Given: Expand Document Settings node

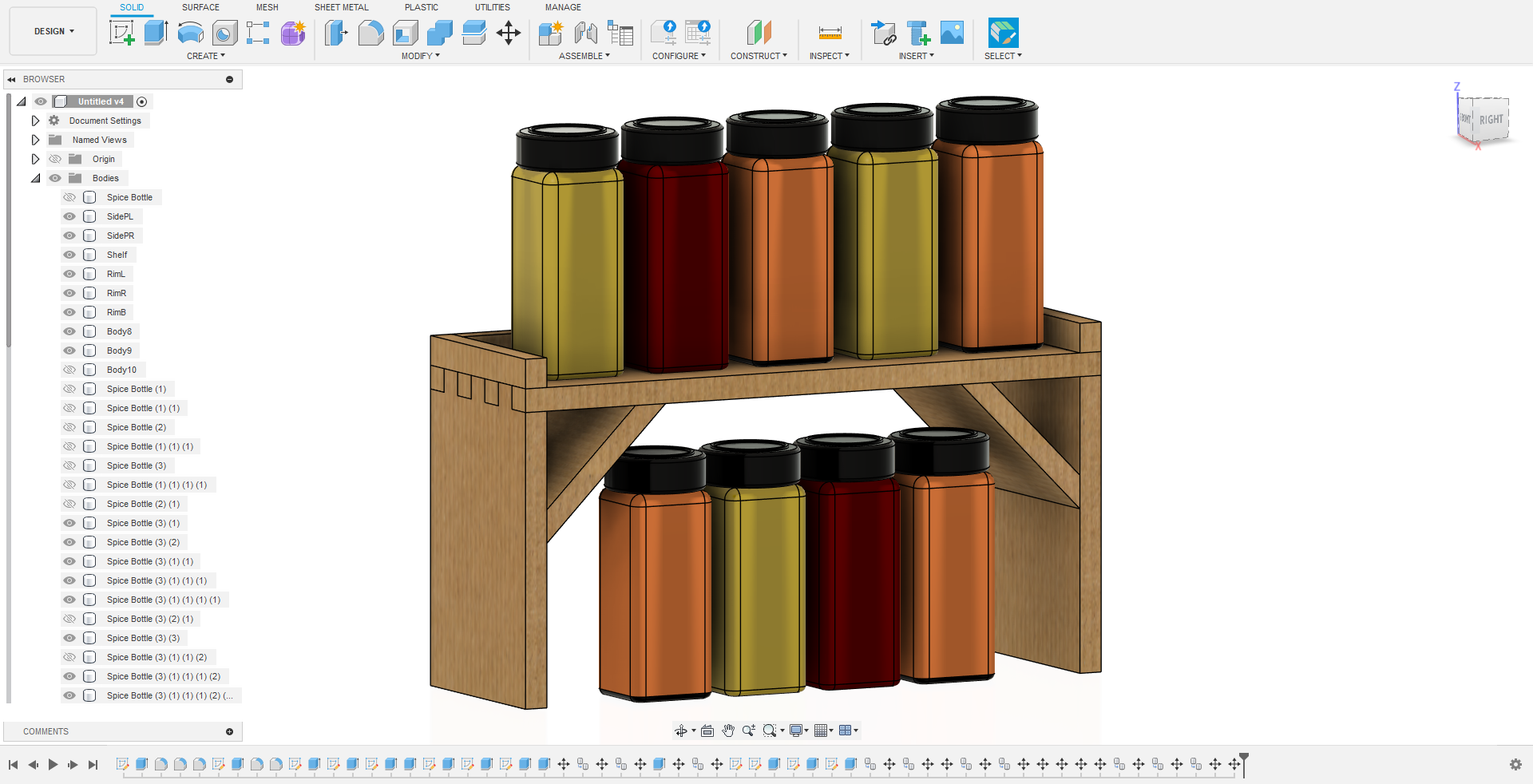Looking at the screenshot, I should click(35, 121).
